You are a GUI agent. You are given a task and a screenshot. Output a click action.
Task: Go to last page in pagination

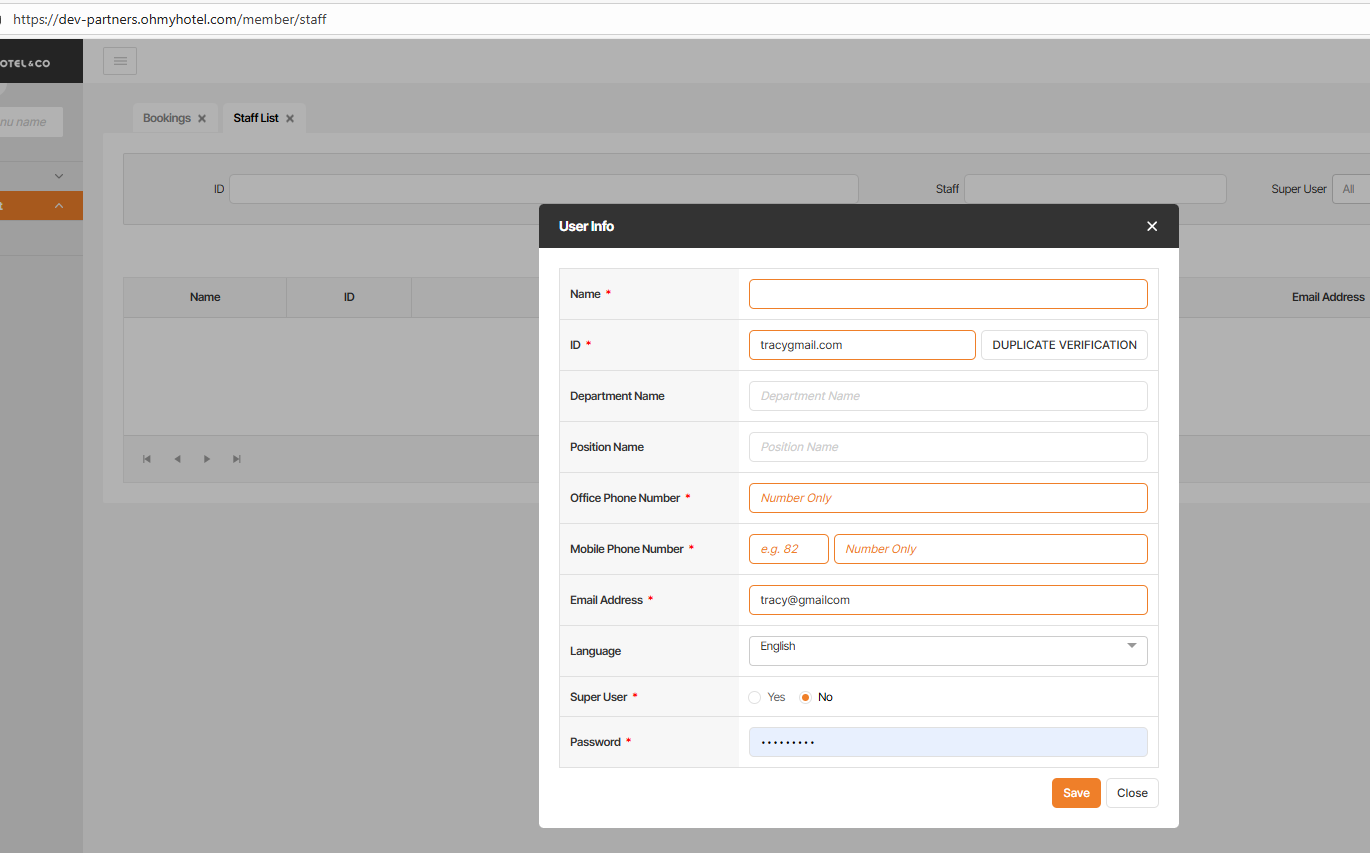point(237,459)
